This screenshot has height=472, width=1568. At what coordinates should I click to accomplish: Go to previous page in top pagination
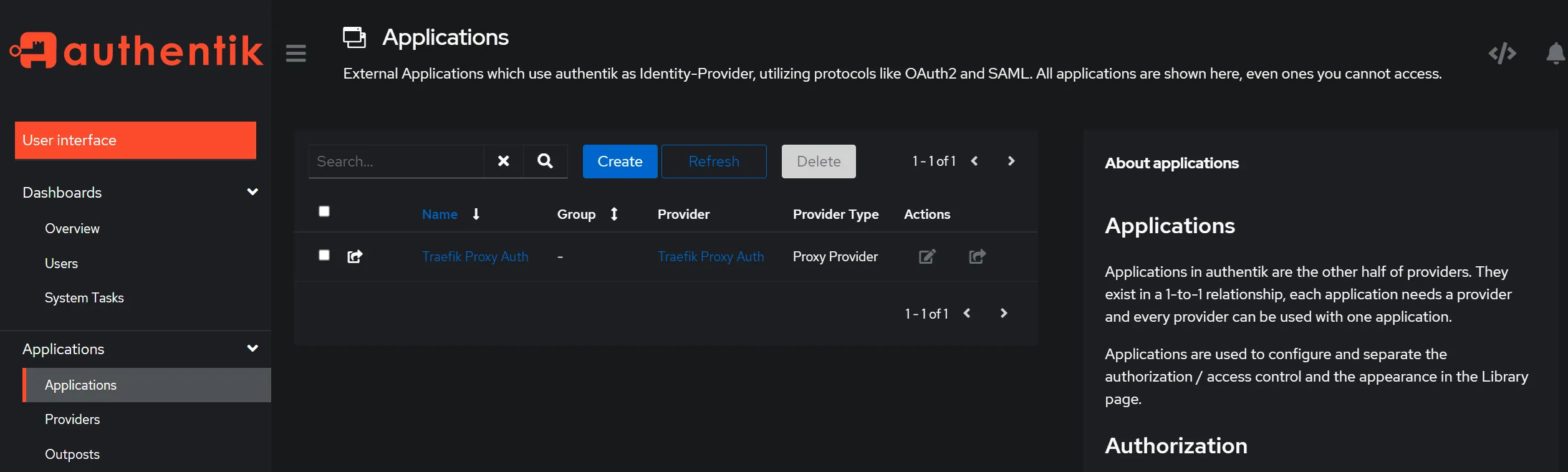(974, 161)
